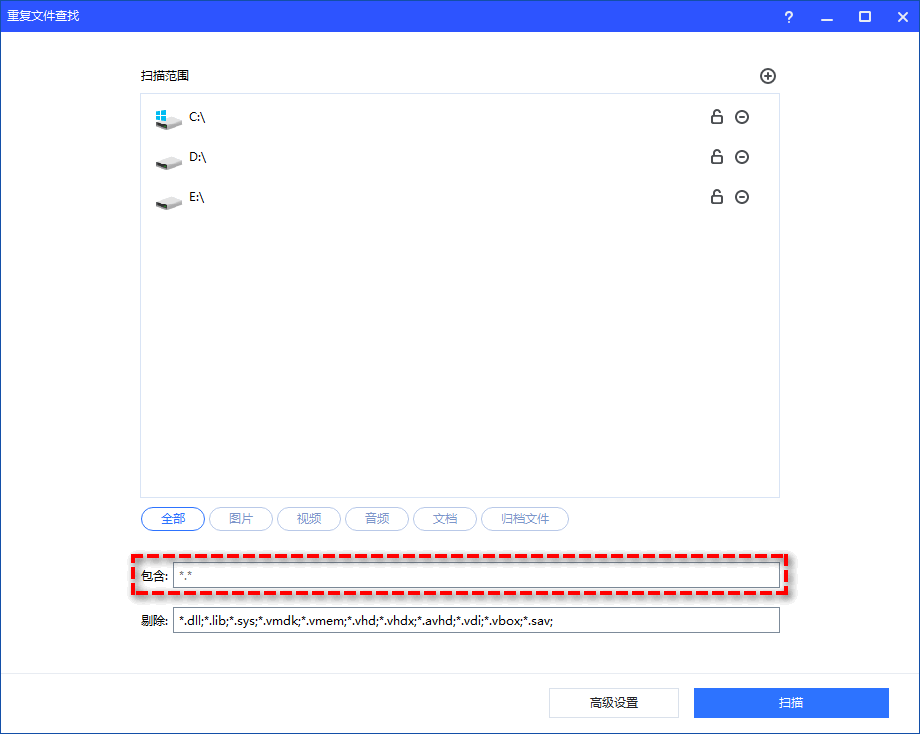The height and width of the screenshot is (734, 920).
Task: Lock the D:\ drive entry
Action: (716, 157)
